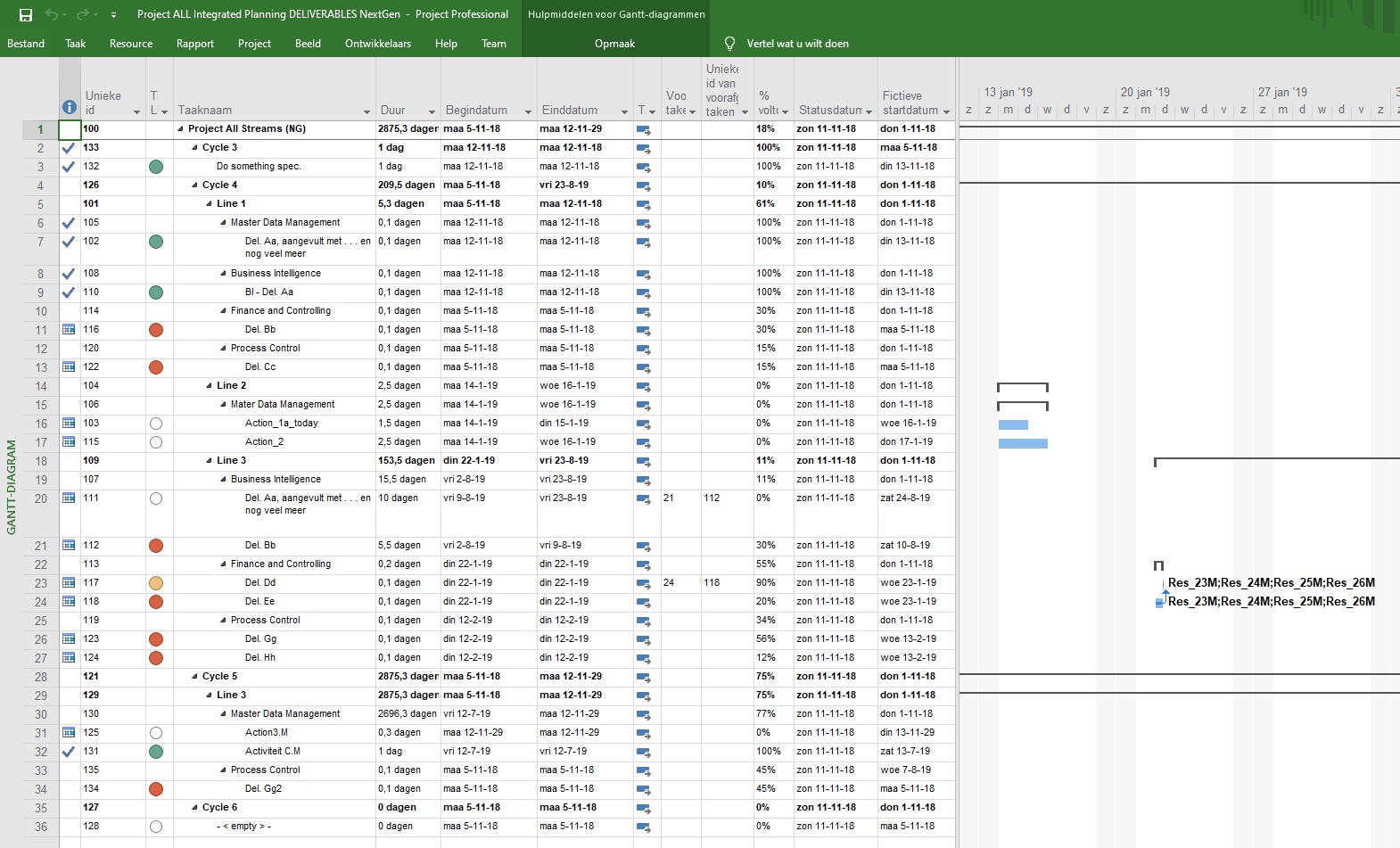Open the Taaknaam column filter dropdown

pyautogui.click(x=366, y=111)
